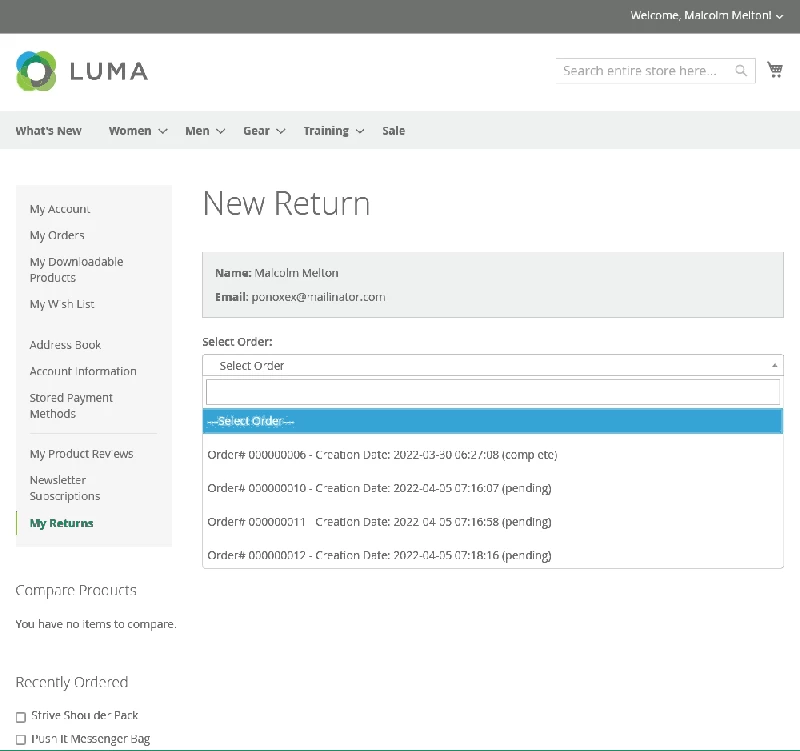
Task: Open the Welcome Malcolm Melton account dropdown
Action: [x=707, y=16]
